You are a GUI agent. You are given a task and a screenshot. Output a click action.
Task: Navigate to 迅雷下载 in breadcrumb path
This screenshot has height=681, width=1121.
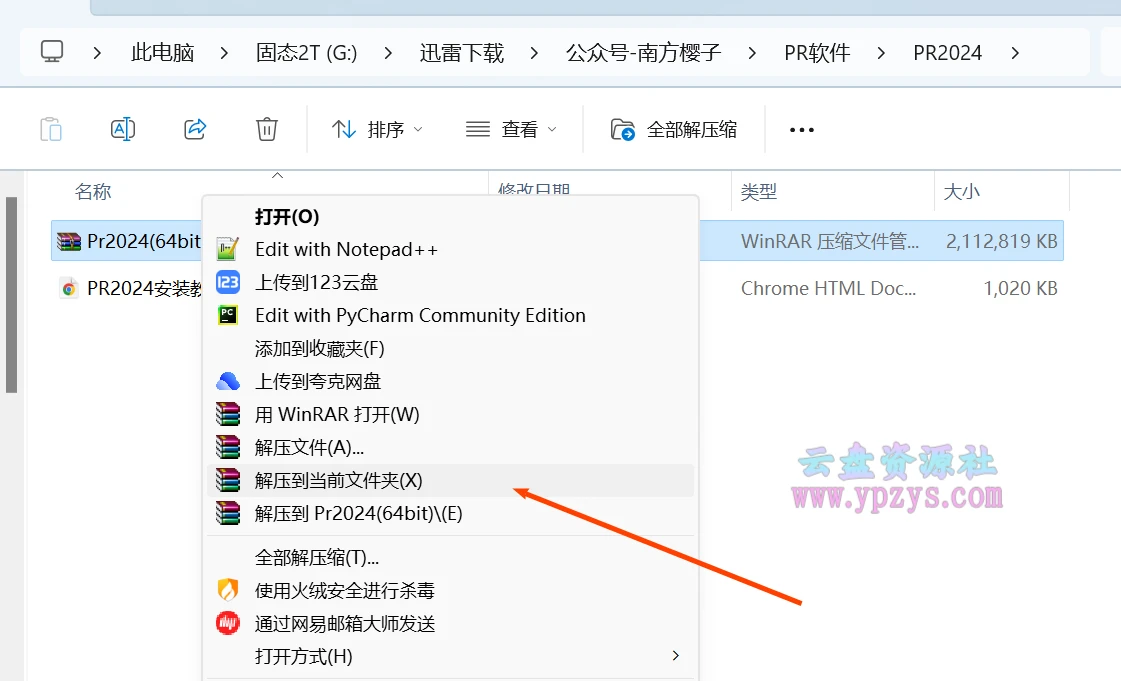(x=461, y=52)
